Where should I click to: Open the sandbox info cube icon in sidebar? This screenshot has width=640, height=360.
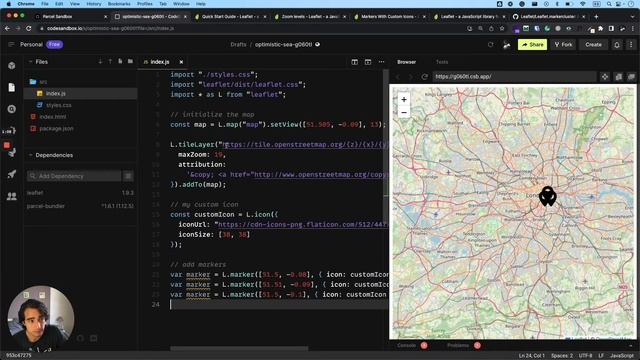click(x=11, y=66)
